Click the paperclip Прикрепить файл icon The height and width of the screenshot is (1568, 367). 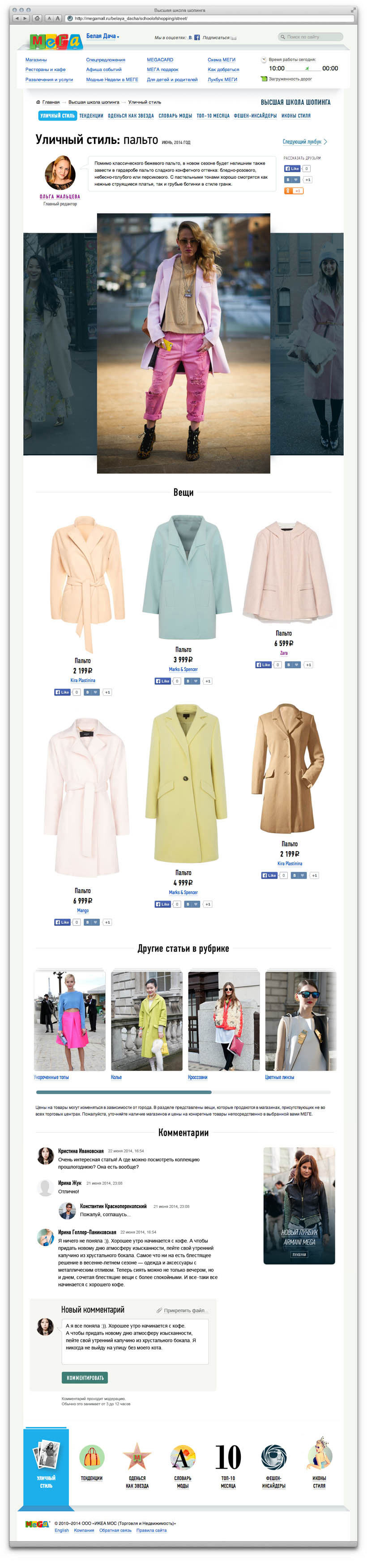tap(159, 1310)
